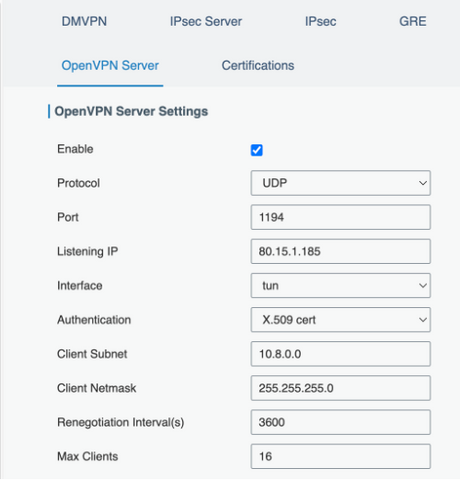The image size is (460, 480).
Task: Click the Client Subnet field with 10.8.0.0
Action: click(341, 354)
